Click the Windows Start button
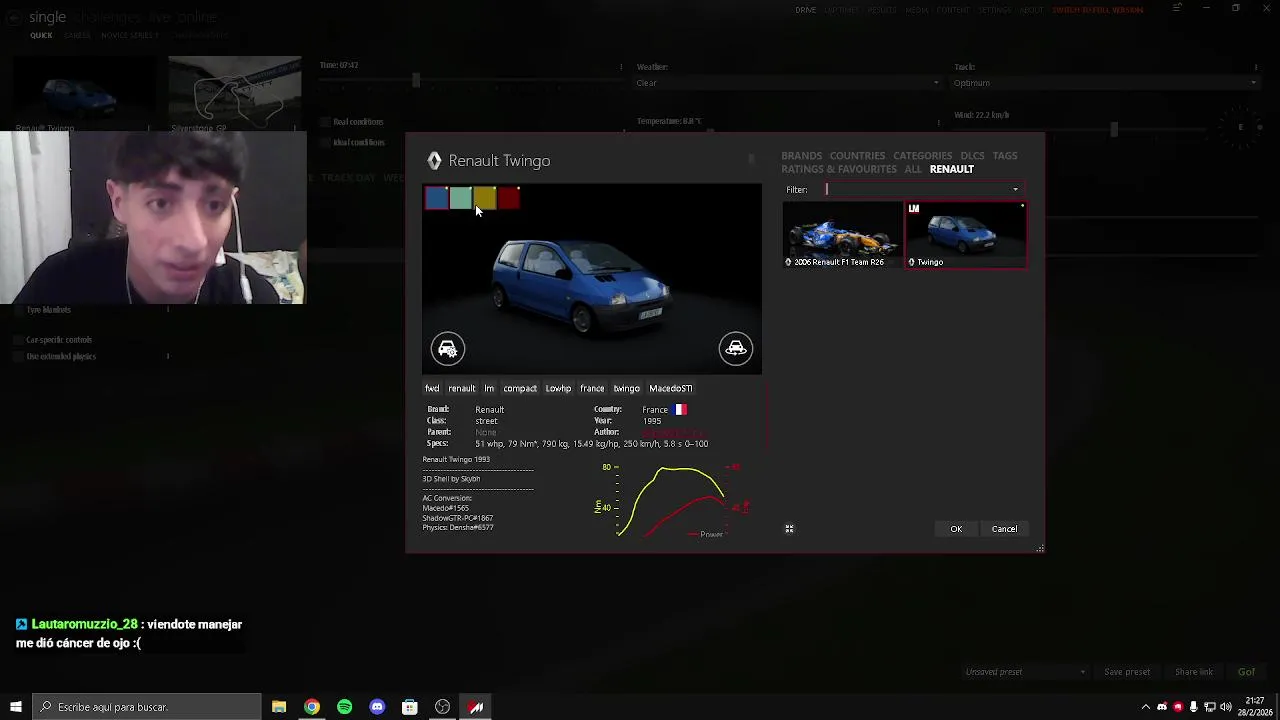 pos(15,707)
